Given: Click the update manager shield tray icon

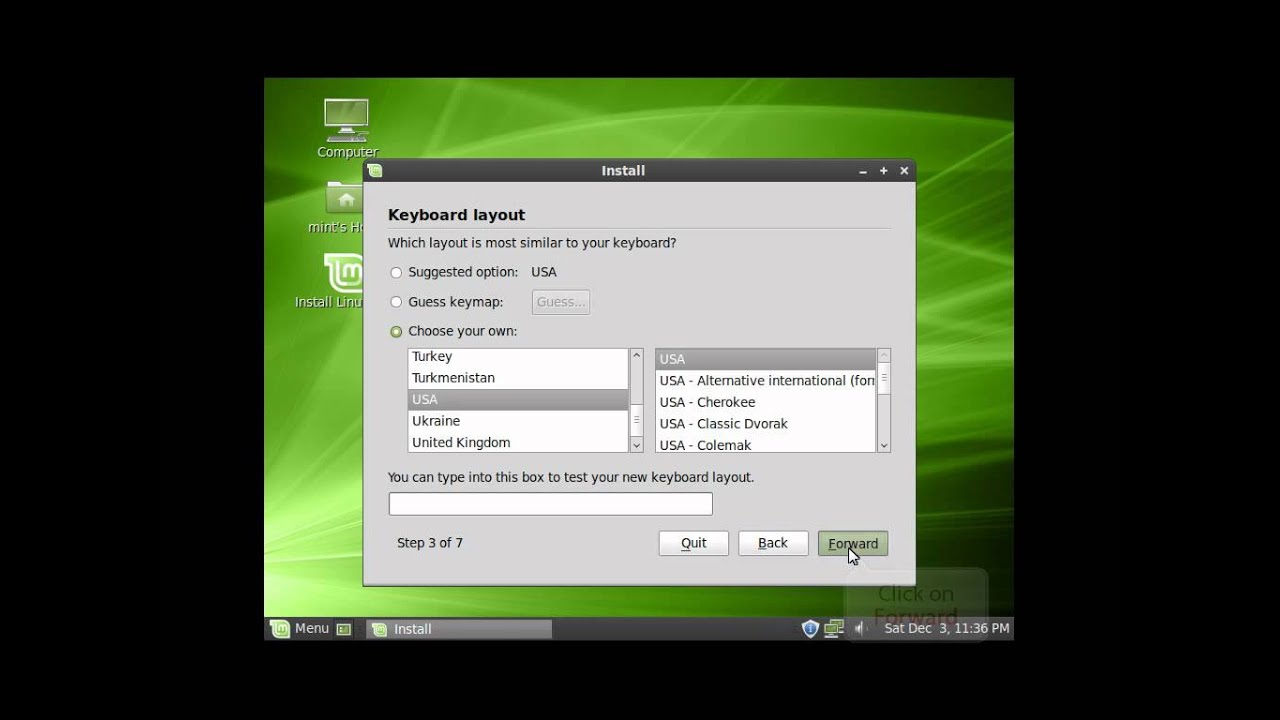Looking at the screenshot, I should tap(810, 628).
